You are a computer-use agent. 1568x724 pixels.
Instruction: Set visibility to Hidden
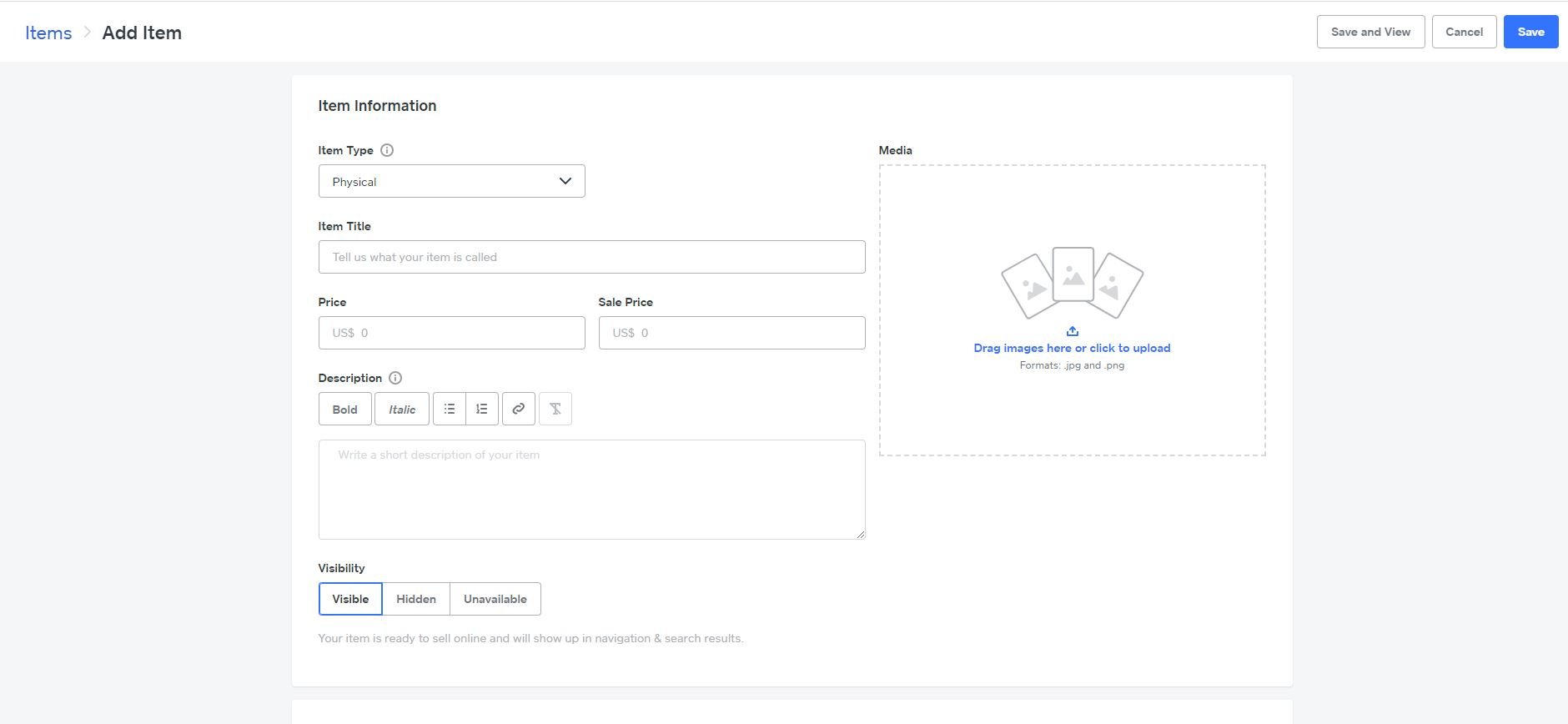415,599
